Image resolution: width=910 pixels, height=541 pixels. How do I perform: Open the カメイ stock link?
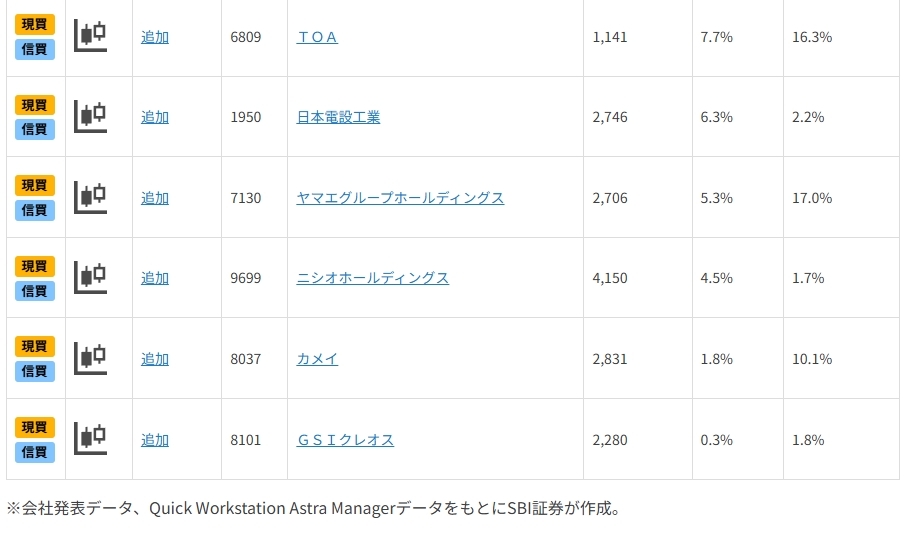click(317, 359)
